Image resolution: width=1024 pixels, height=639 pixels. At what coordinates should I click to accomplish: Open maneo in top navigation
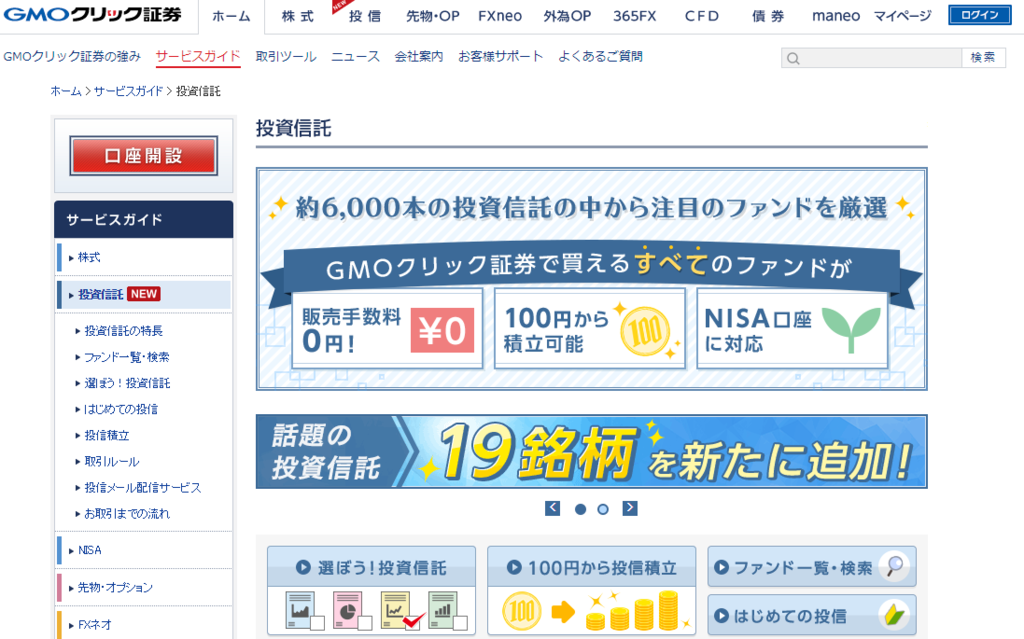pyautogui.click(x=836, y=16)
